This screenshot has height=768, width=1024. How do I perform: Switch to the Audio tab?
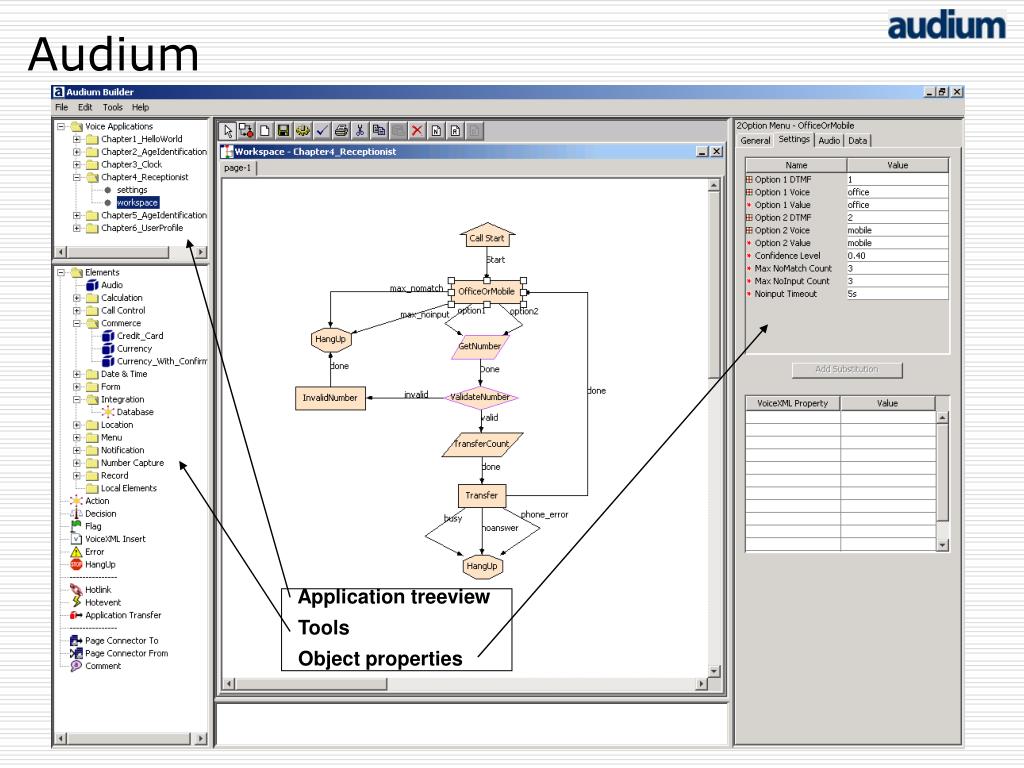[x=829, y=140]
